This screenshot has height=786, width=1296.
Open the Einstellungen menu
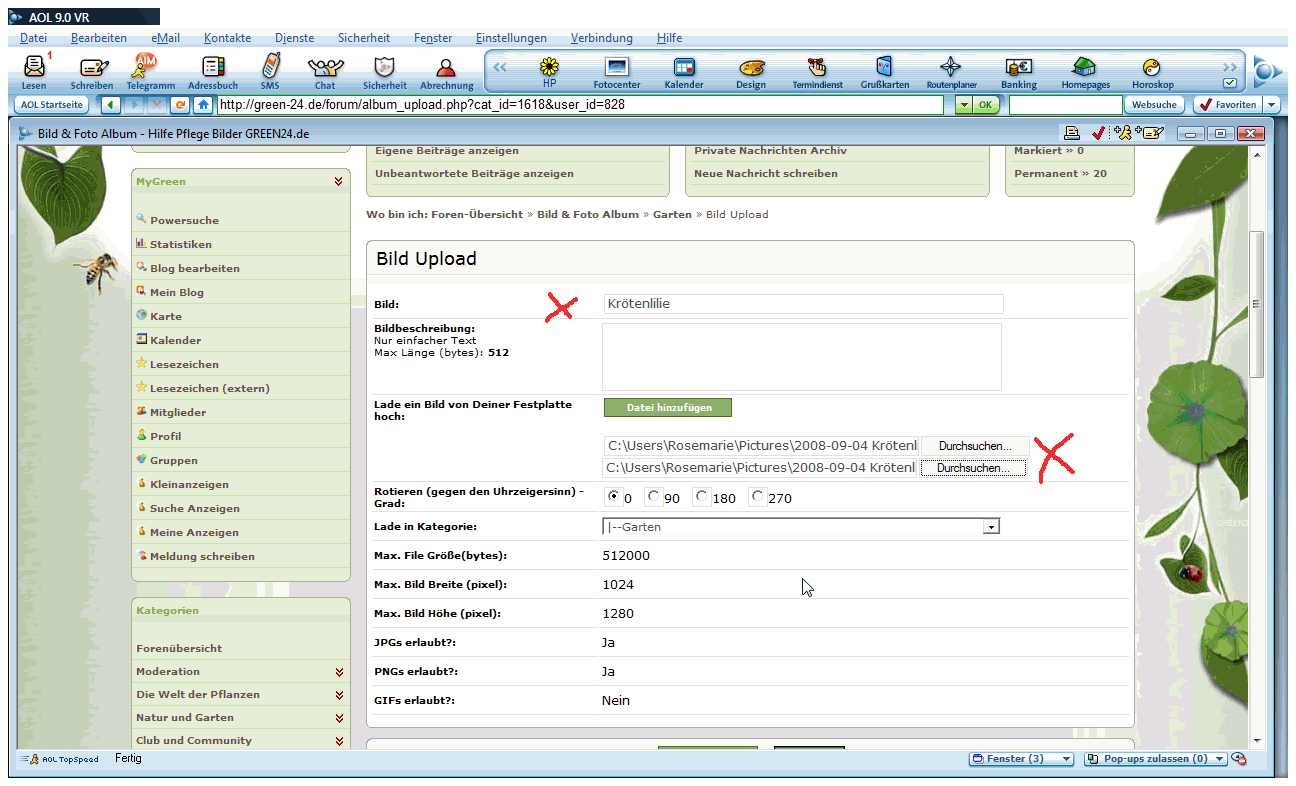[511, 38]
